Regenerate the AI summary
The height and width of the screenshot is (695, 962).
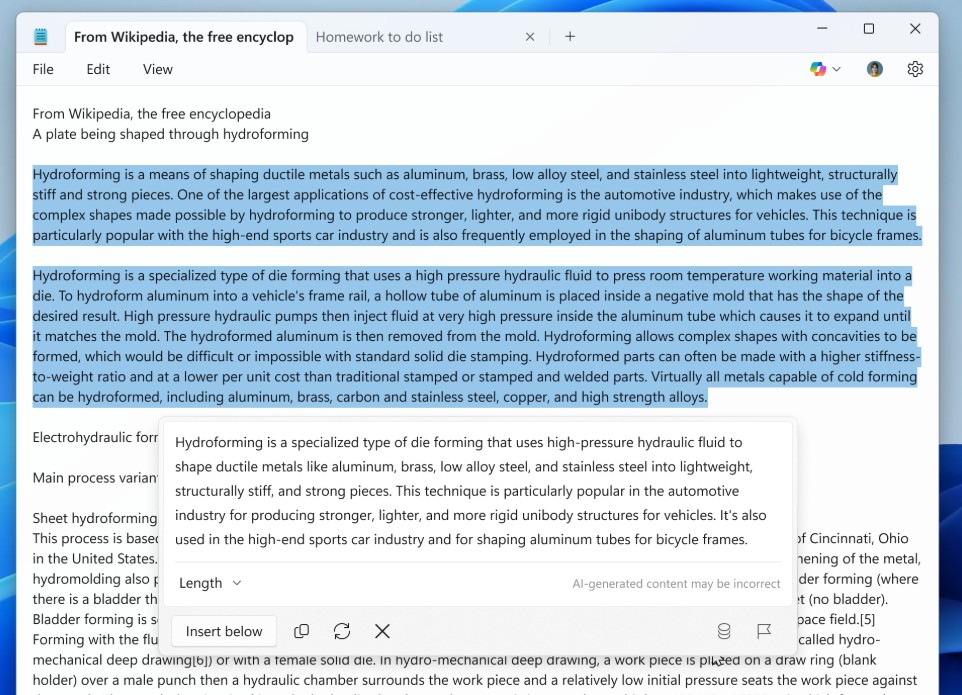point(342,631)
